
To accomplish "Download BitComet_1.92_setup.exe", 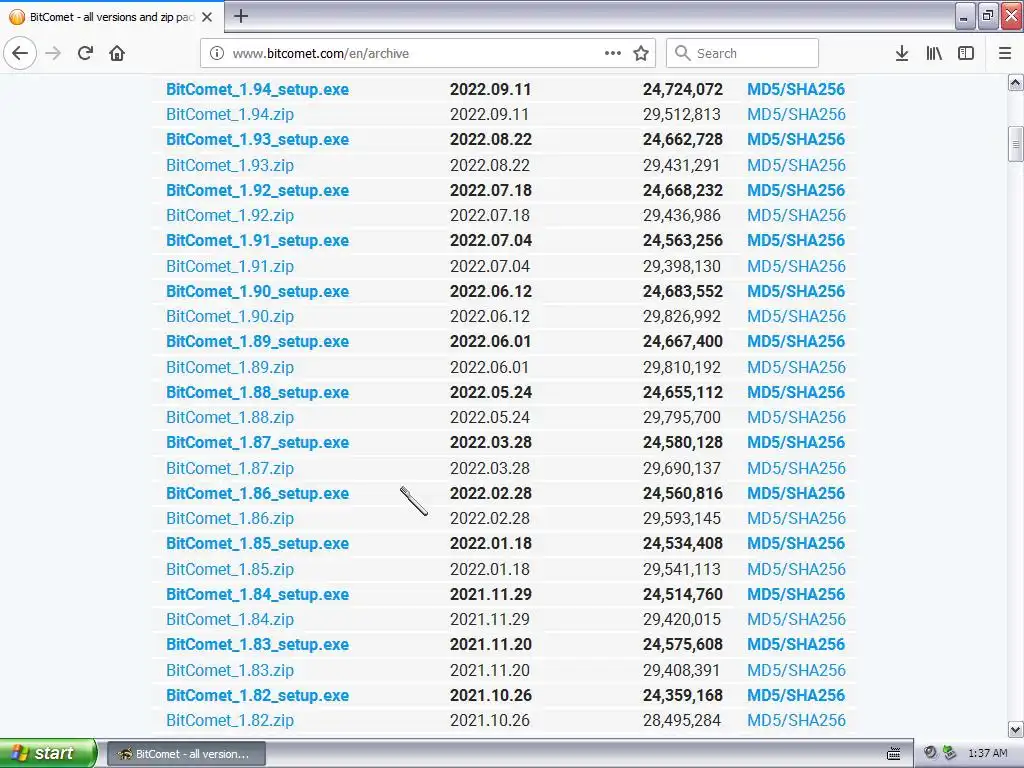I will pos(257,191).
